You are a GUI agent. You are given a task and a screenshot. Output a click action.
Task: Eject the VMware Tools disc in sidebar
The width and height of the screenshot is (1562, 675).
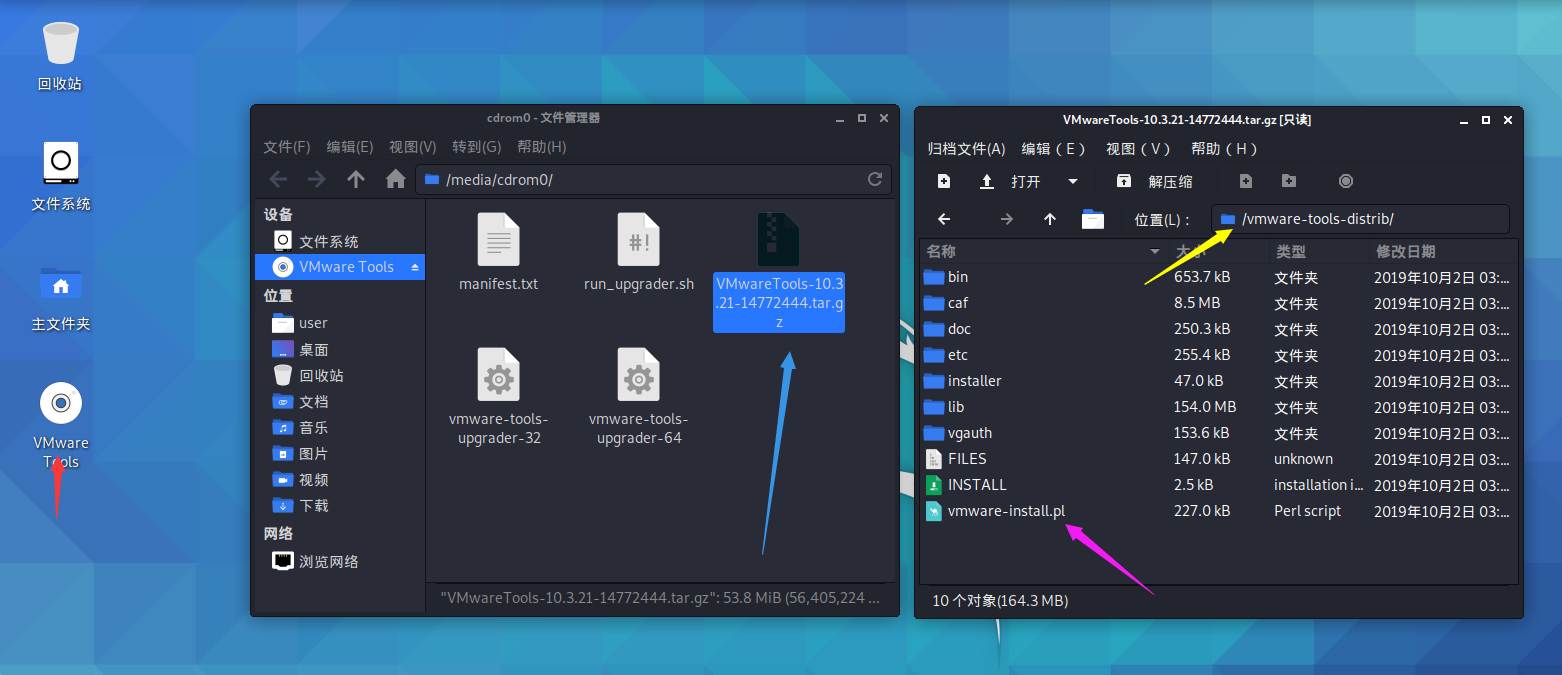coord(416,267)
